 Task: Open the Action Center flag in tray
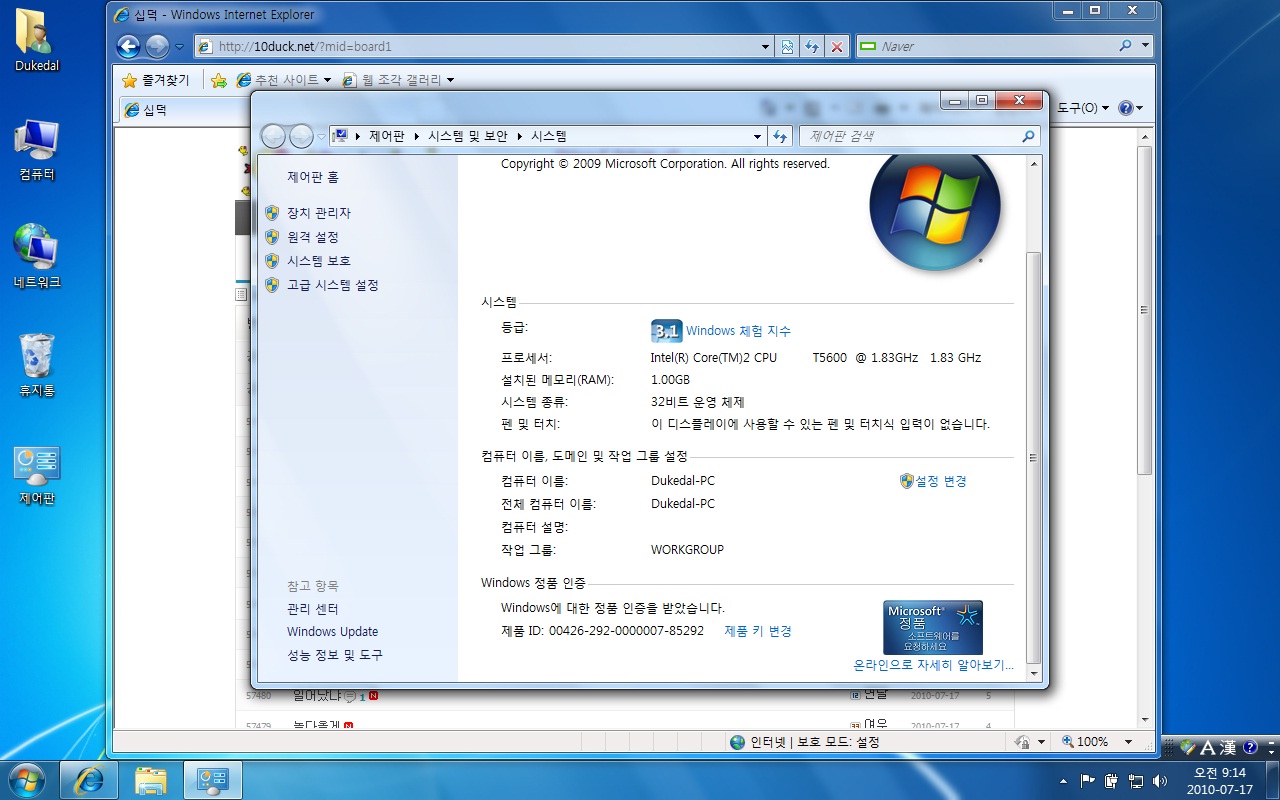(x=1088, y=780)
